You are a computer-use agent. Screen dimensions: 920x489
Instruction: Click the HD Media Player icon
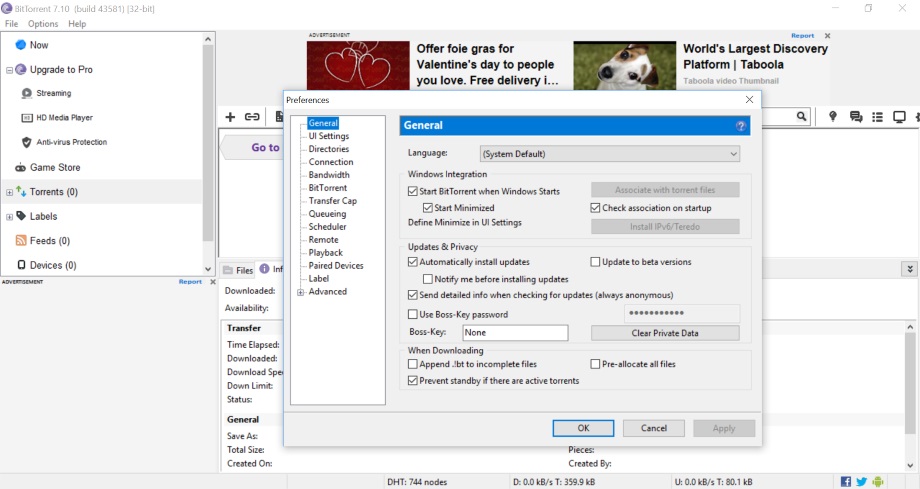pyautogui.click(x=26, y=117)
